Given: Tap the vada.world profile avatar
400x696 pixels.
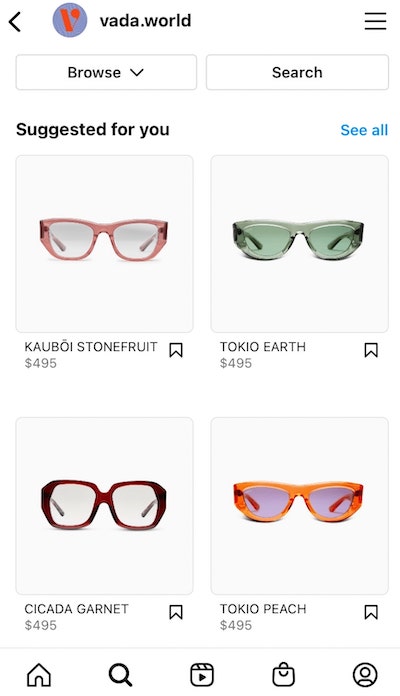Looking at the screenshot, I should tap(70, 20).
